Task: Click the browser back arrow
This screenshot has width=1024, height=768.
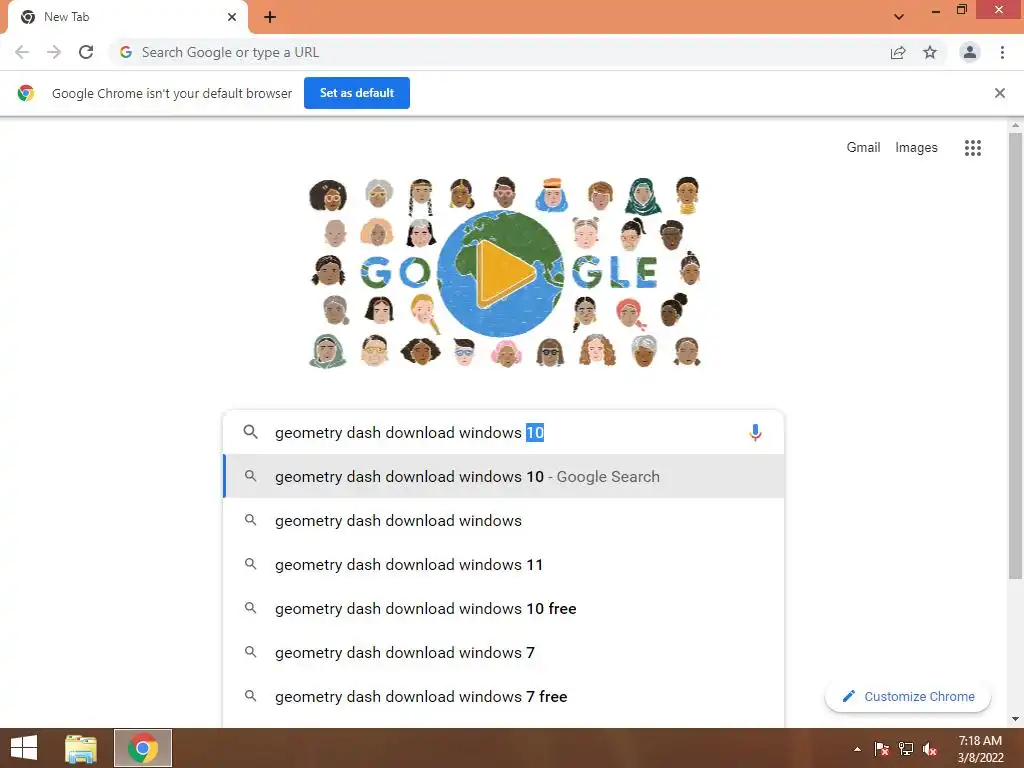Action: (22, 52)
